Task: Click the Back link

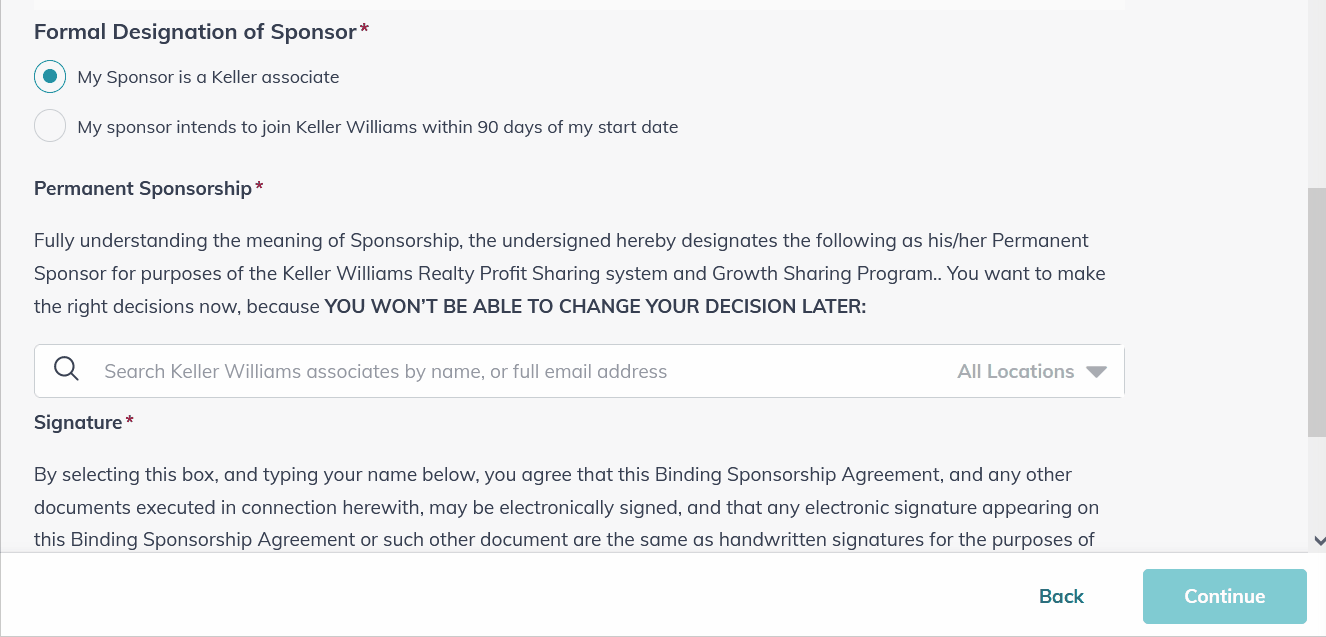Action: [x=1060, y=596]
